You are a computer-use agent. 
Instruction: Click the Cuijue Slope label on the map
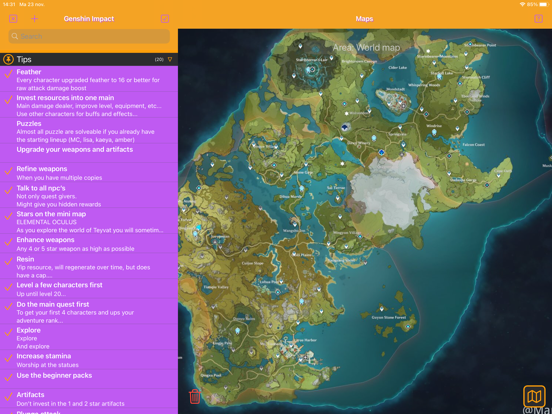pyautogui.click(x=253, y=263)
